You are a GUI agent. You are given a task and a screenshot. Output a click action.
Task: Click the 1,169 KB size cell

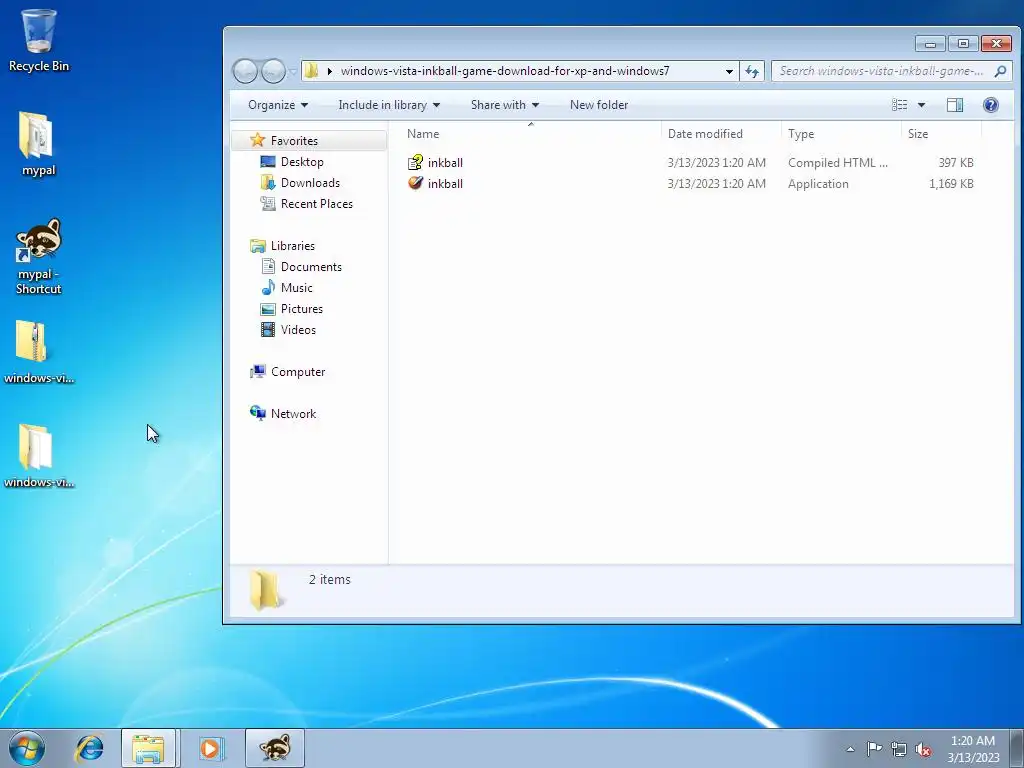pos(951,184)
